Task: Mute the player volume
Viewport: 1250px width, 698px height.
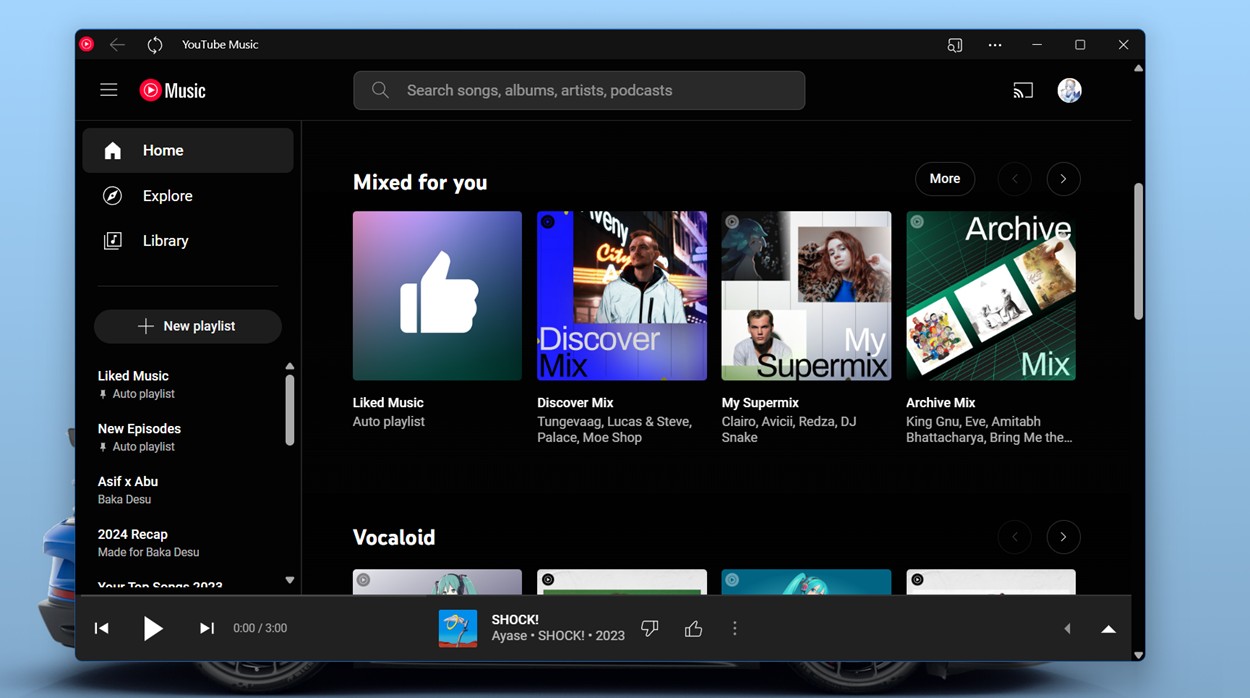Action: (x=1067, y=628)
